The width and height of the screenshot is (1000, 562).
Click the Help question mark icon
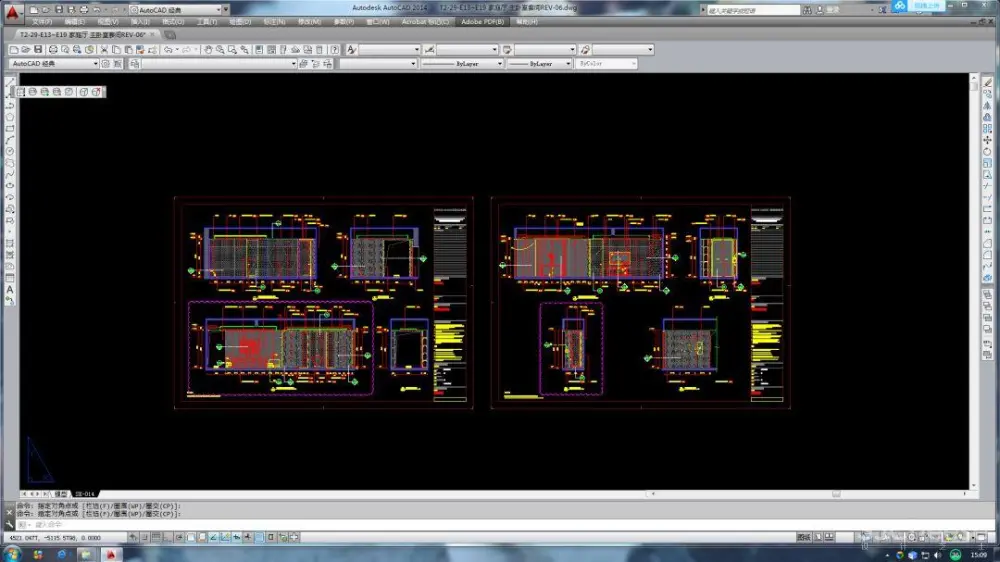click(x=335, y=49)
